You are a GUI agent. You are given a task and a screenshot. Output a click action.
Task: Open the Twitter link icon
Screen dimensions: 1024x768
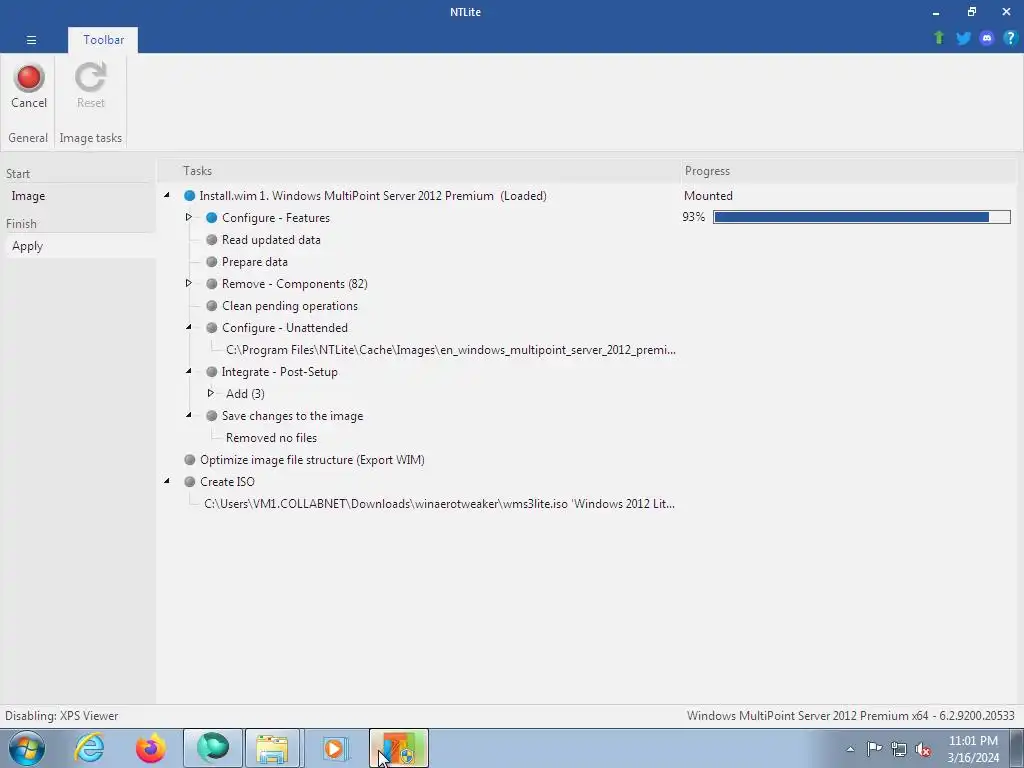pos(963,38)
